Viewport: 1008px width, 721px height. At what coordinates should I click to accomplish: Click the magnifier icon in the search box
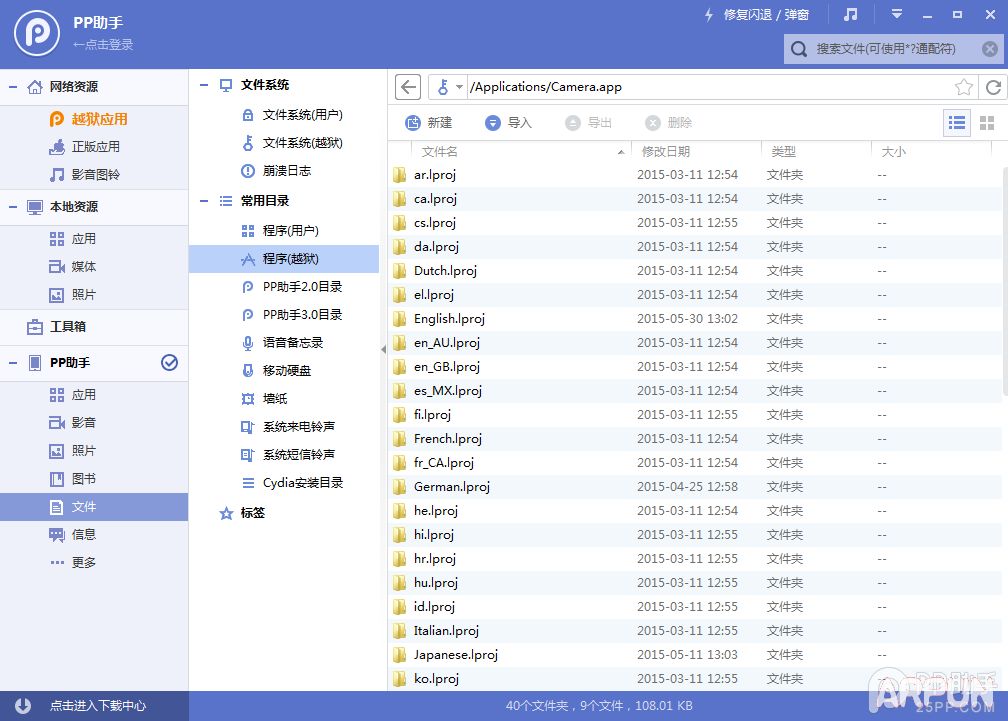pyautogui.click(x=798, y=48)
